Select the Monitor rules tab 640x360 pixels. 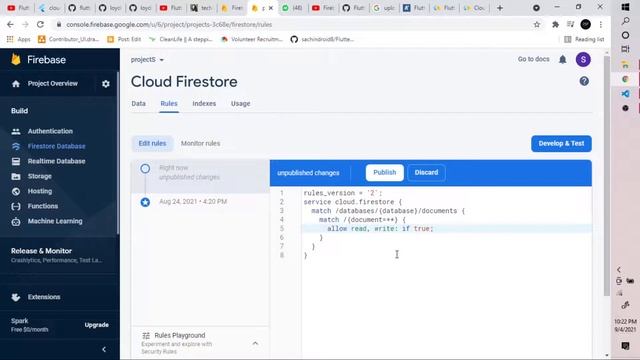200,143
